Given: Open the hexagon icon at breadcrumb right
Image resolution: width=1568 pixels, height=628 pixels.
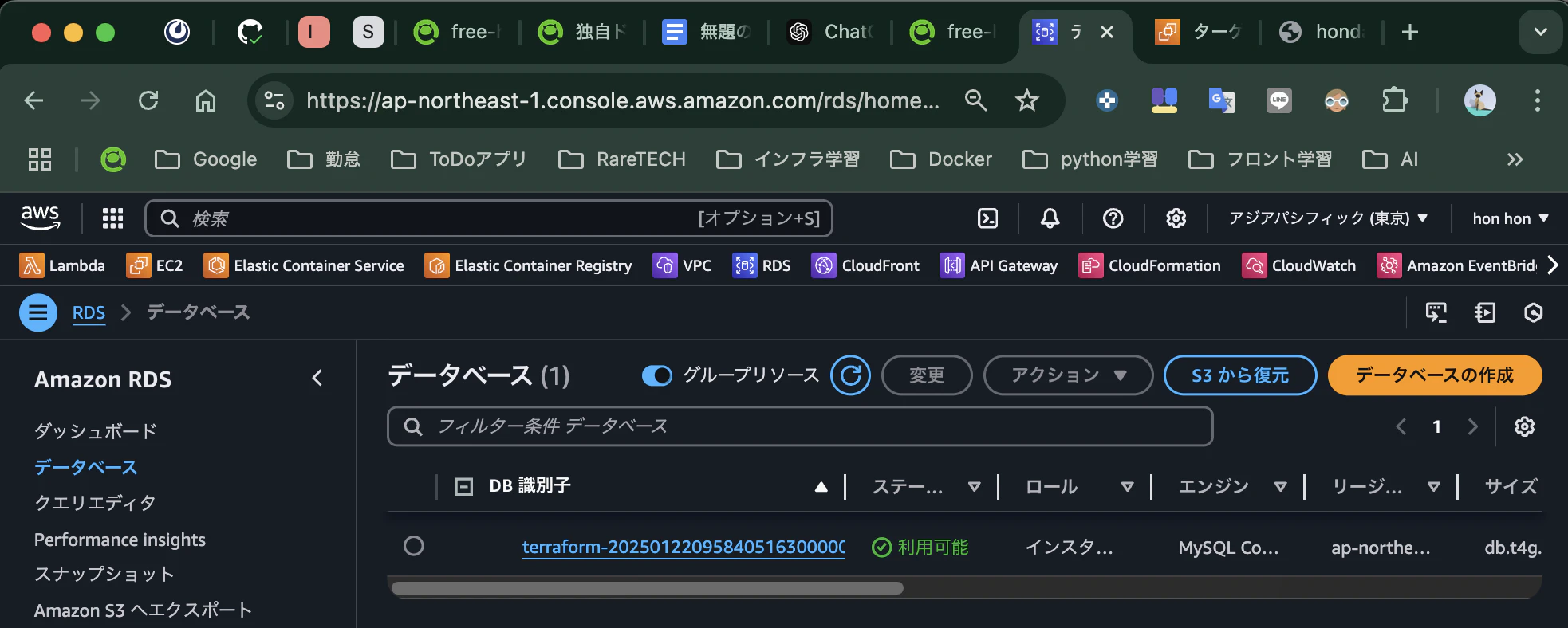Looking at the screenshot, I should [x=1533, y=312].
